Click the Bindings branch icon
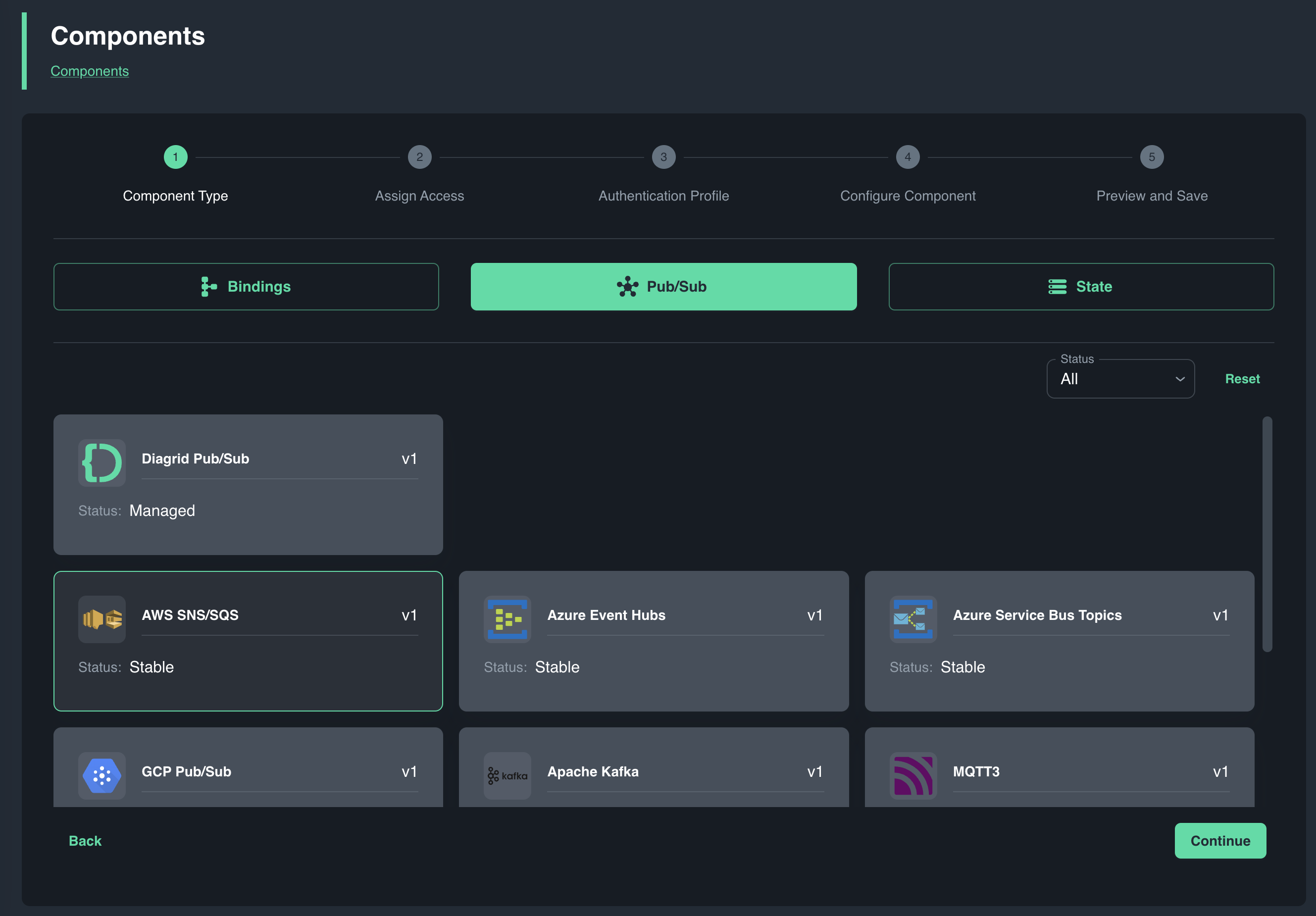Image resolution: width=1316 pixels, height=916 pixels. click(x=208, y=287)
